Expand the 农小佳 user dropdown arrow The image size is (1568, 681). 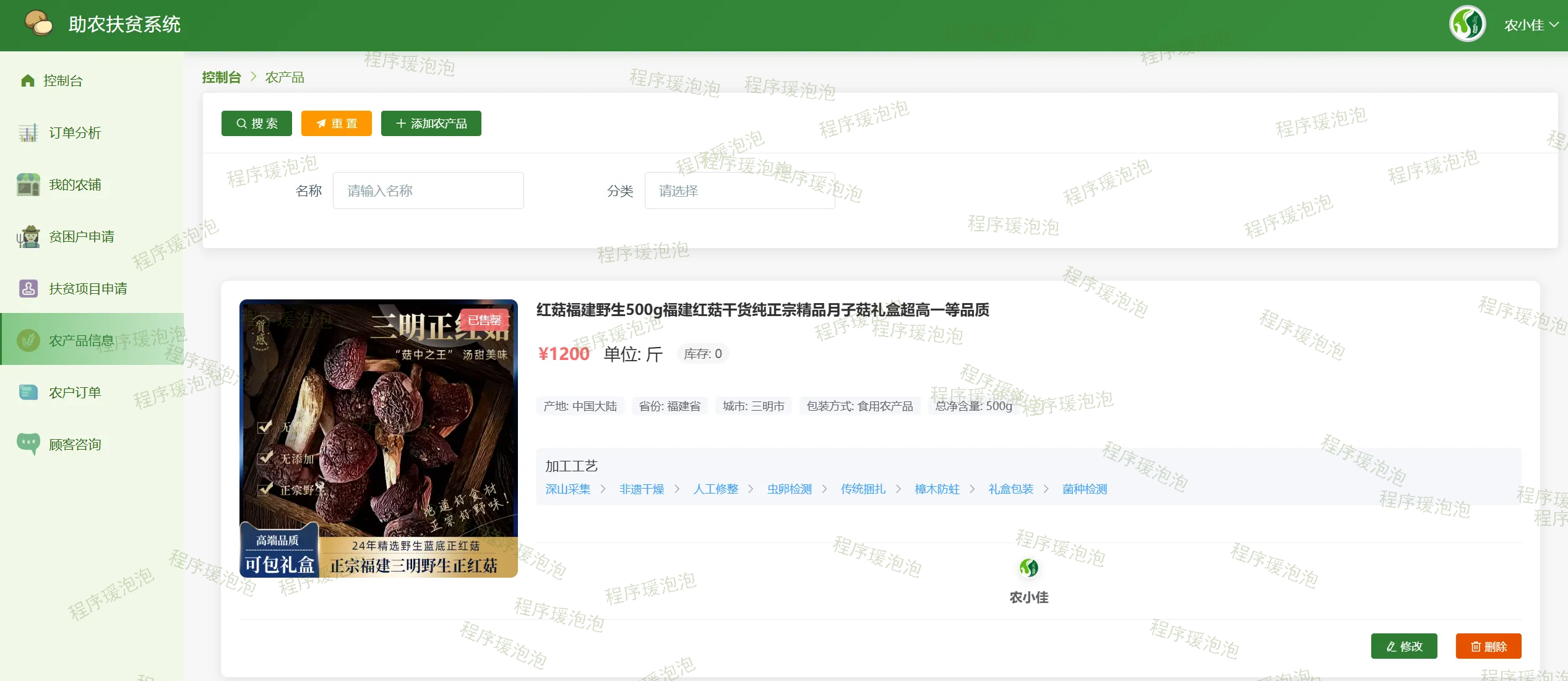pos(1554,25)
